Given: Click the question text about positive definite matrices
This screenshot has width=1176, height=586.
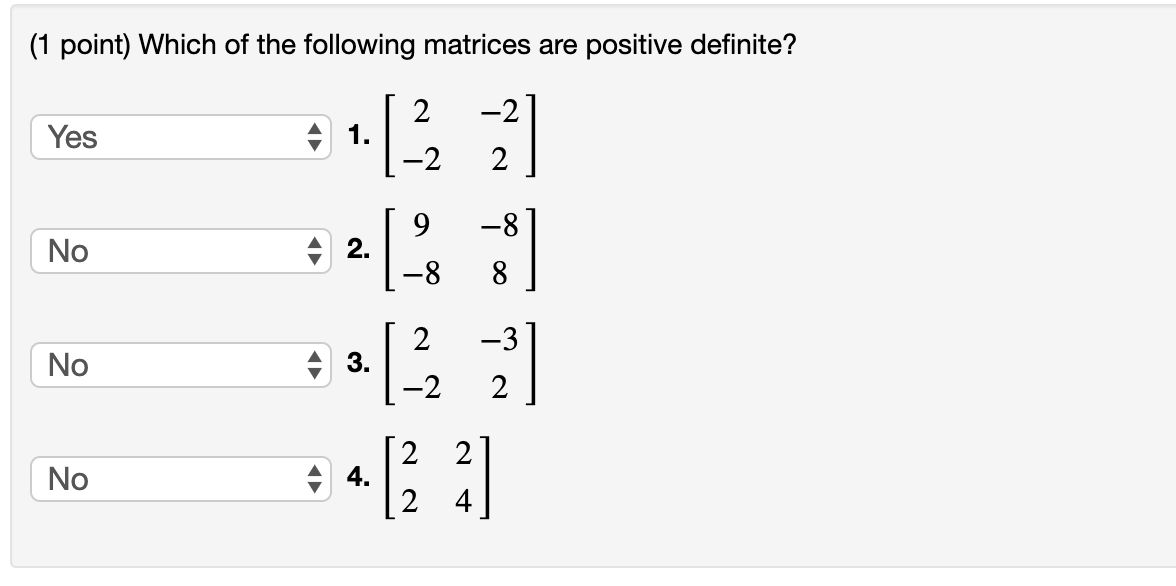Looking at the screenshot, I should (x=413, y=44).
